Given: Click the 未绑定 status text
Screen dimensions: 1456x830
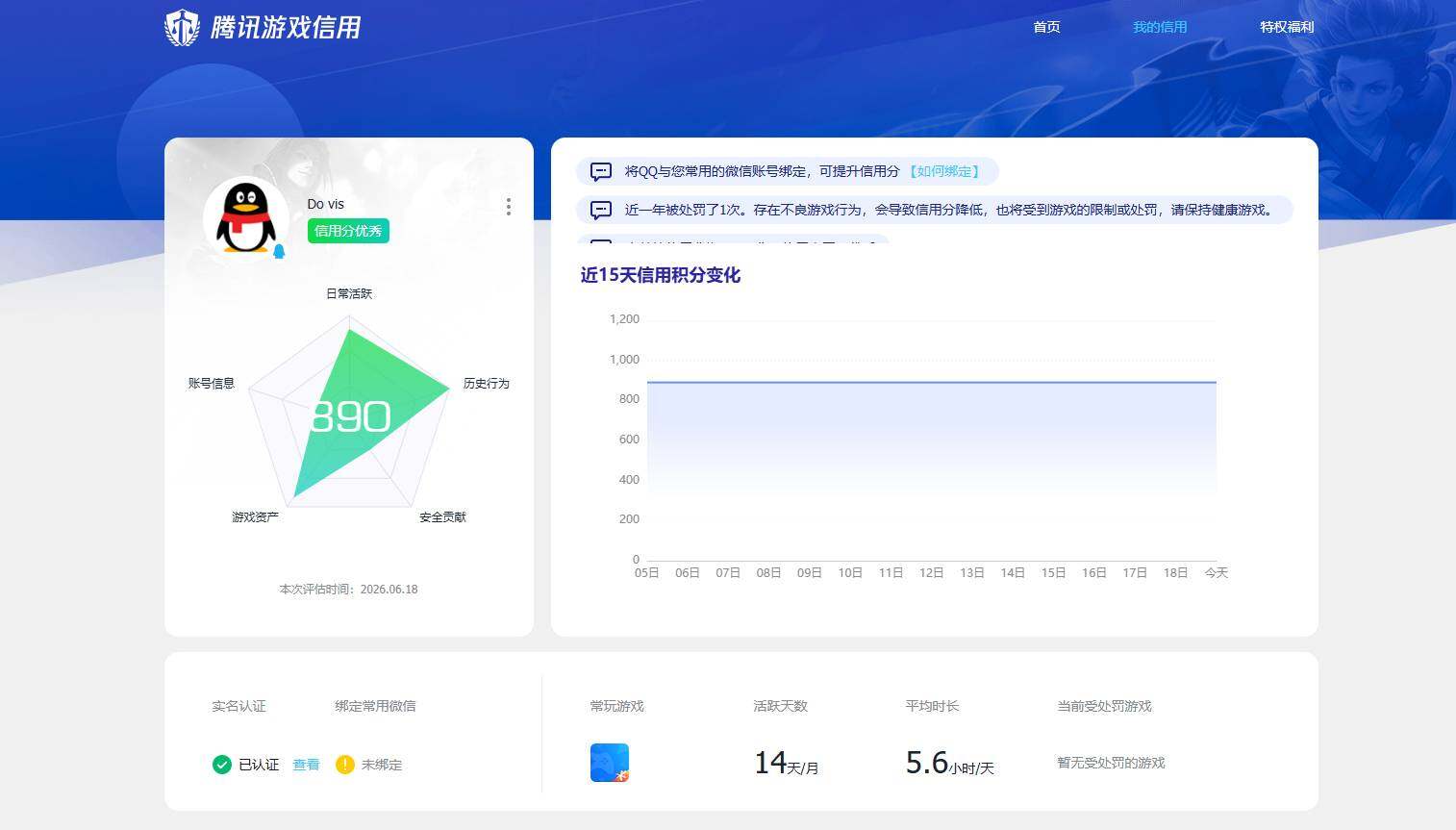Looking at the screenshot, I should point(382,765).
